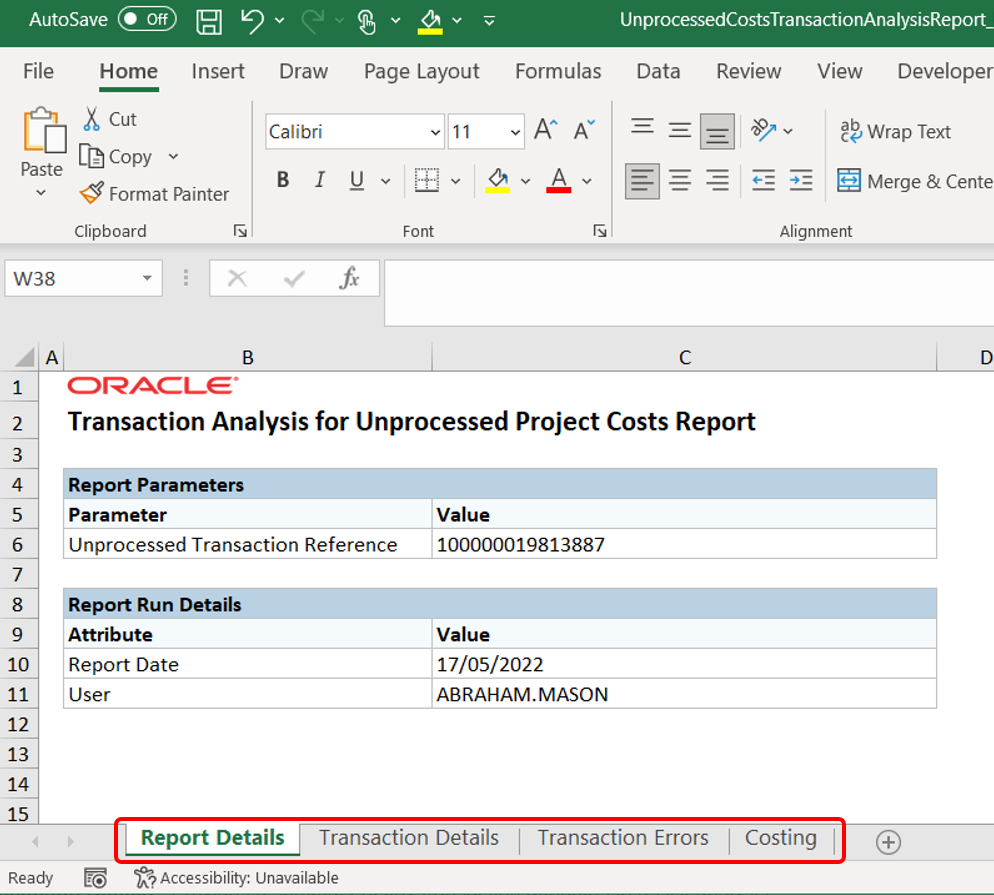
Task: Click the Format Painter brush icon
Action: click(92, 194)
